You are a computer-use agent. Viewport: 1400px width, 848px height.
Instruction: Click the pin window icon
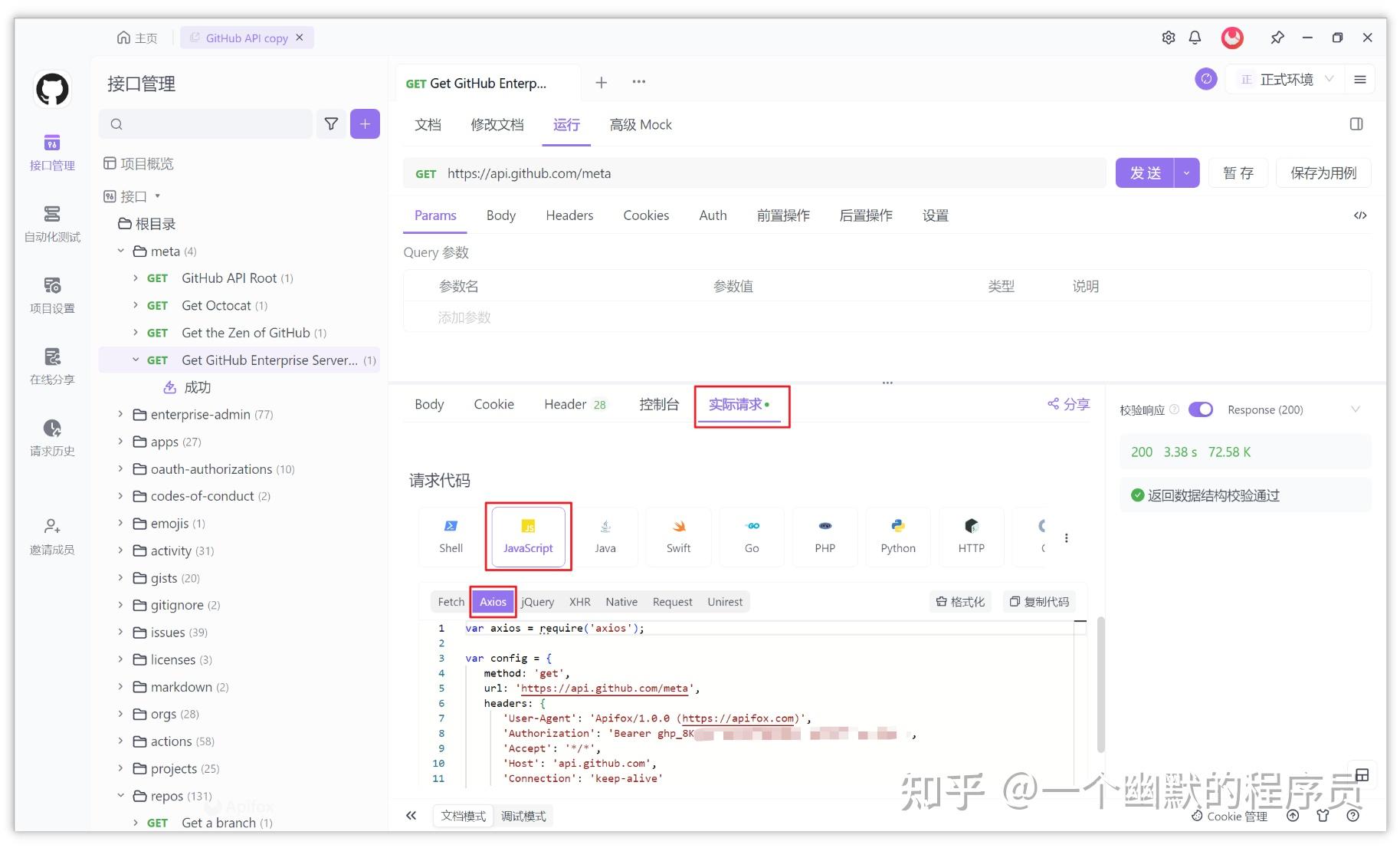(x=1277, y=38)
